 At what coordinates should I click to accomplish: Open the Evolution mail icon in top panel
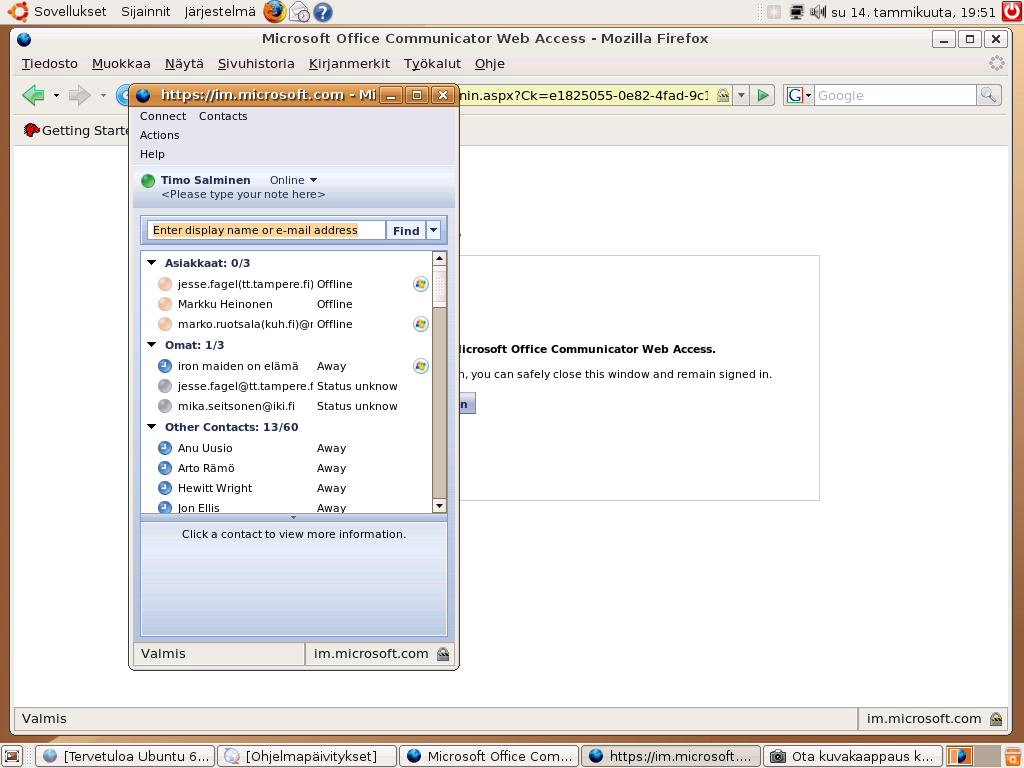coord(299,12)
